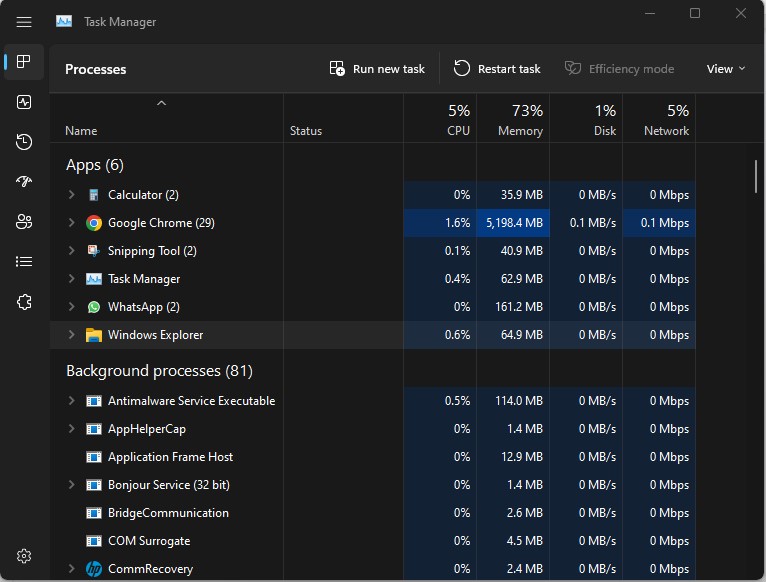Expand the Calculator (2) process group

pos(71,194)
